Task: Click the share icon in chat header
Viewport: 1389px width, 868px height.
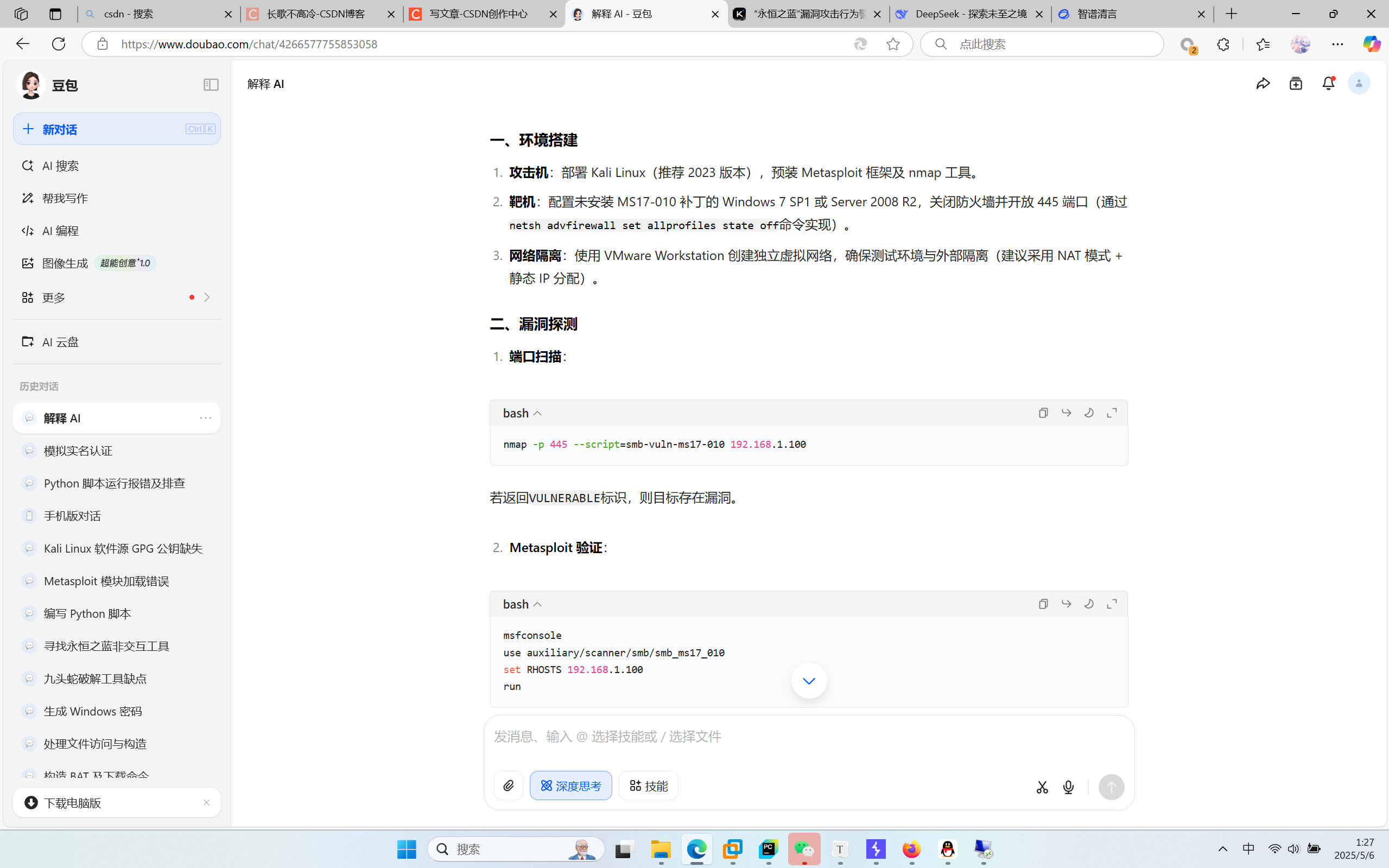Action: 1263,84
